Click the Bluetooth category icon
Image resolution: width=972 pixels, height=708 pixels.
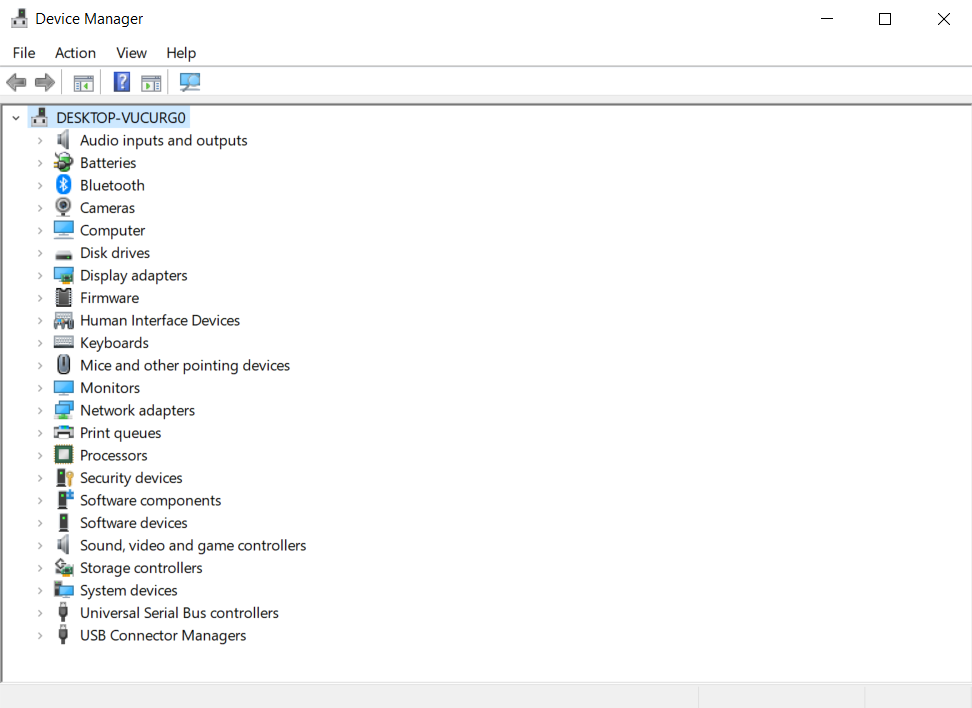63,184
